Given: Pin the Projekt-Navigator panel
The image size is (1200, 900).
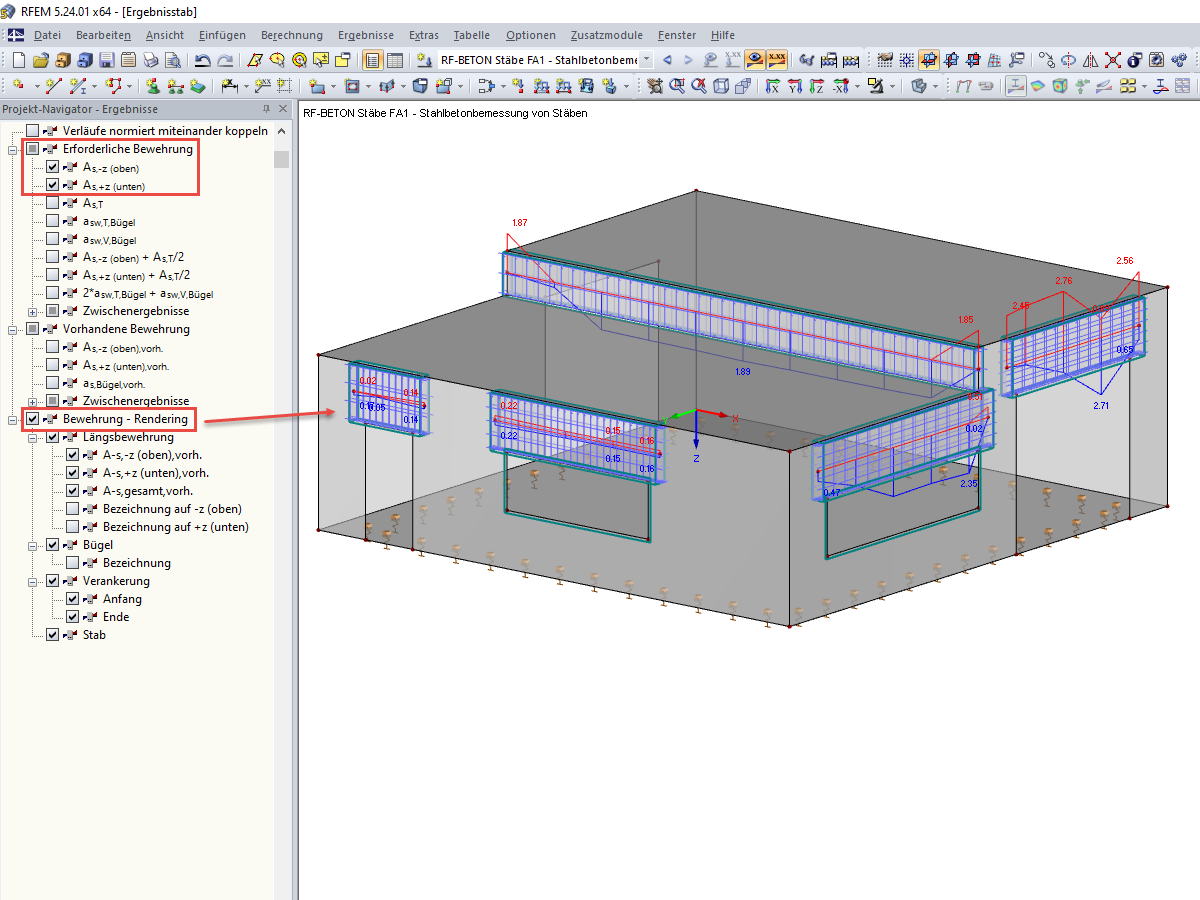Looking at the screenshot, I should tap(266, 108).
